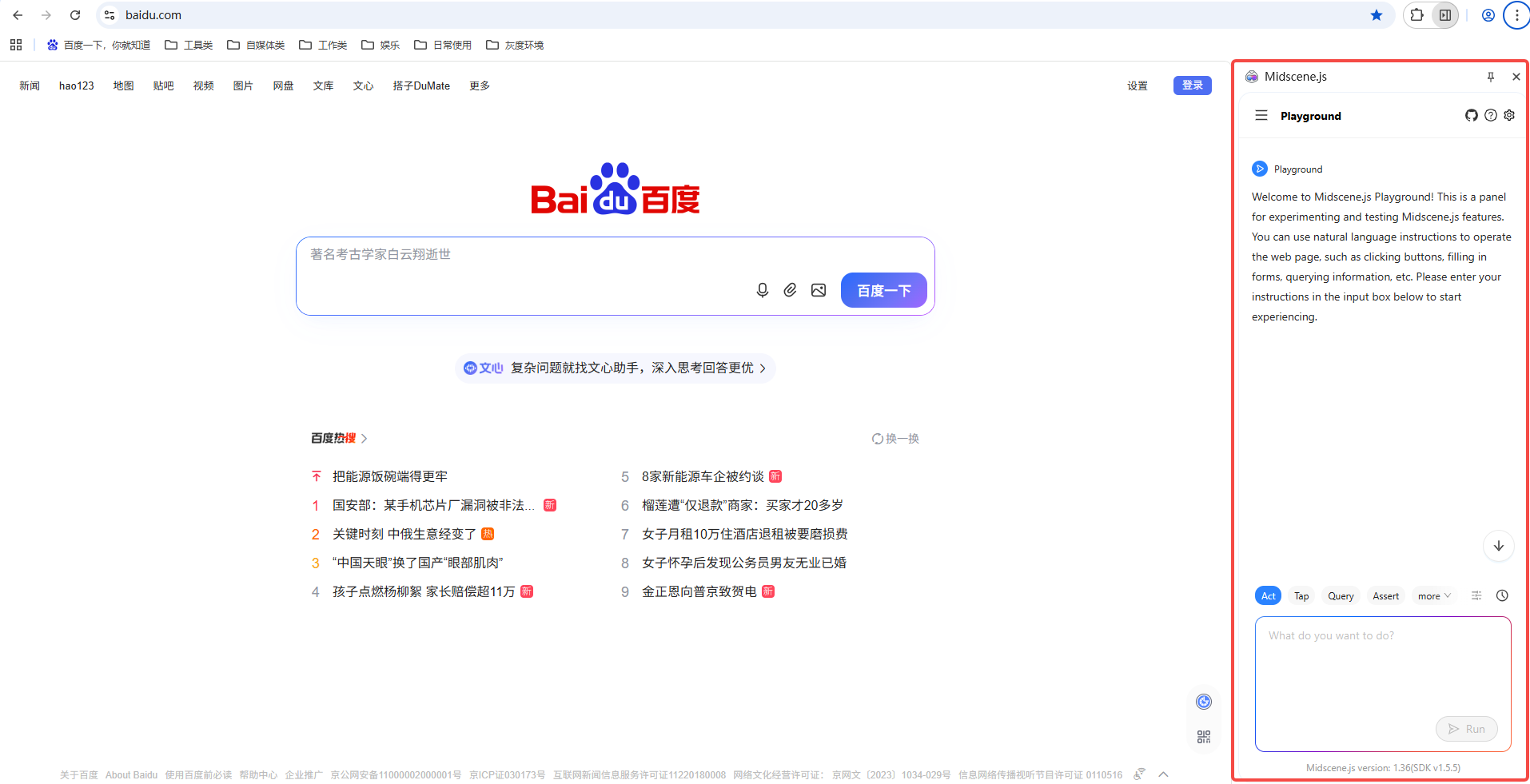
Task: Click the voice search microphone icon
Action: 763,290
